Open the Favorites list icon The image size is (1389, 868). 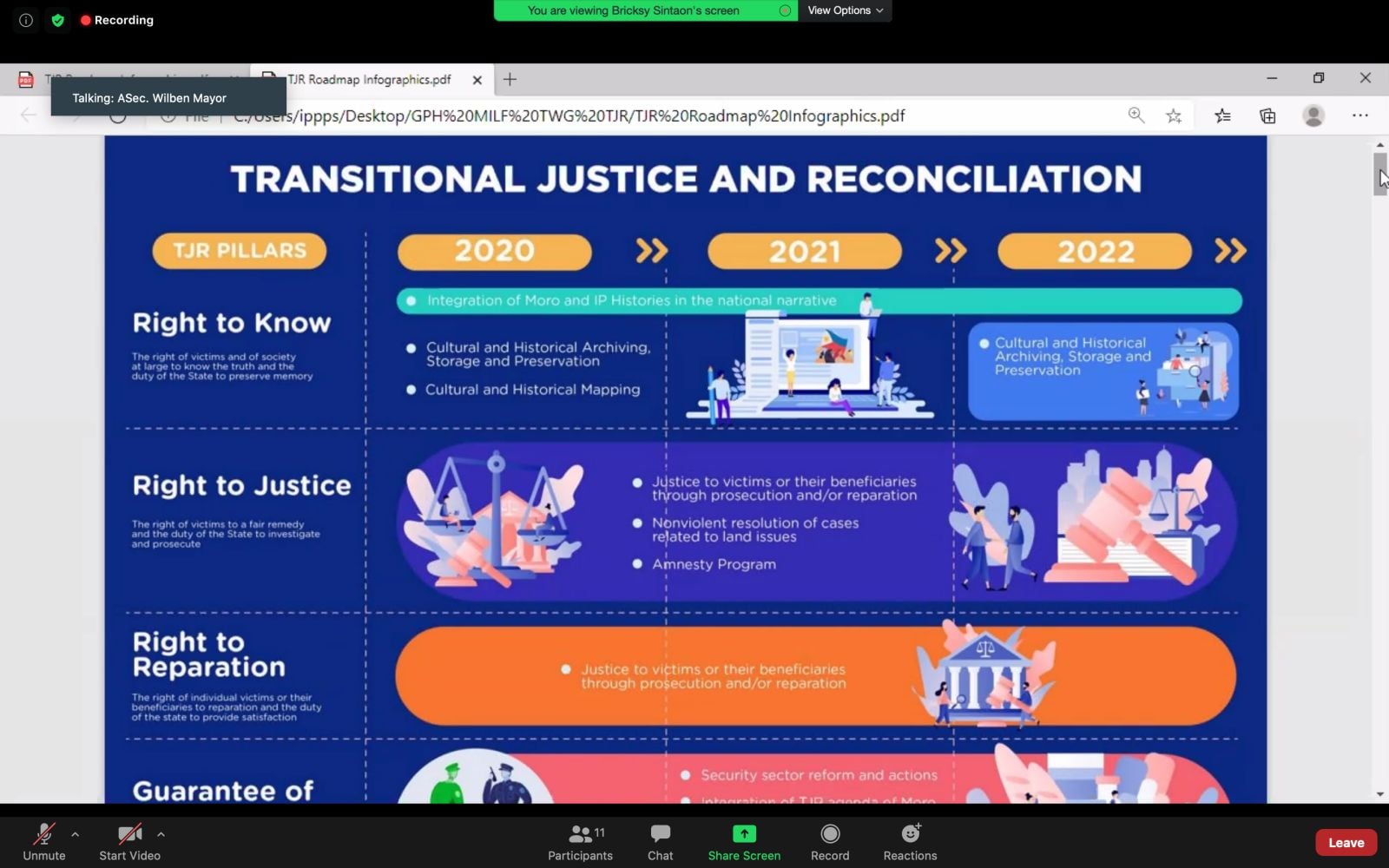click(1222, 115)
